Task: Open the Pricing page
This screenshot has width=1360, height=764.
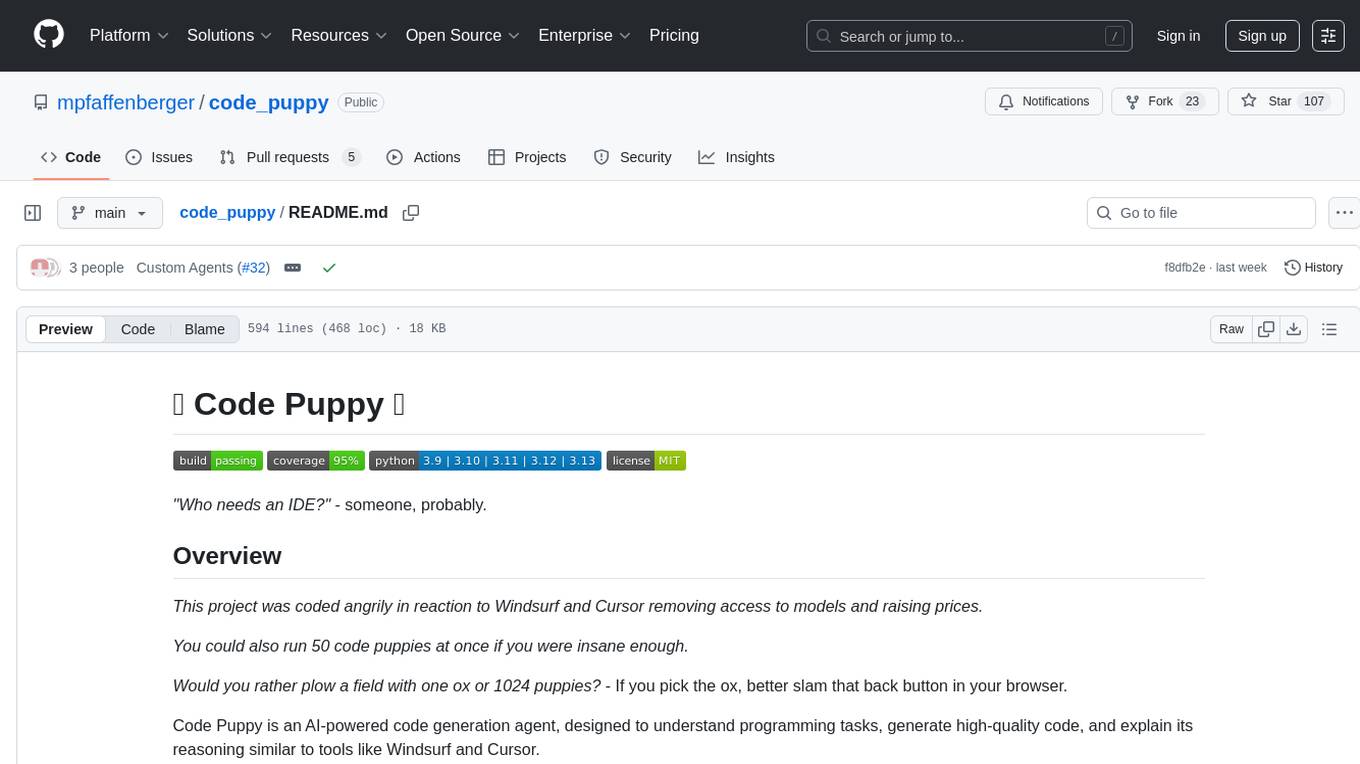Action: [x=674, y=35]
